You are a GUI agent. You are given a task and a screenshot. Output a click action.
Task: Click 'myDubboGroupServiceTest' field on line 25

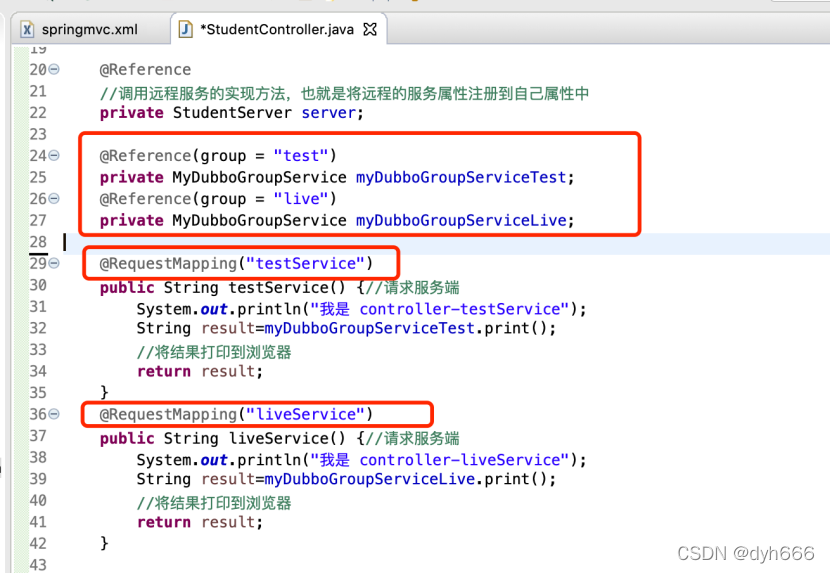461,177
